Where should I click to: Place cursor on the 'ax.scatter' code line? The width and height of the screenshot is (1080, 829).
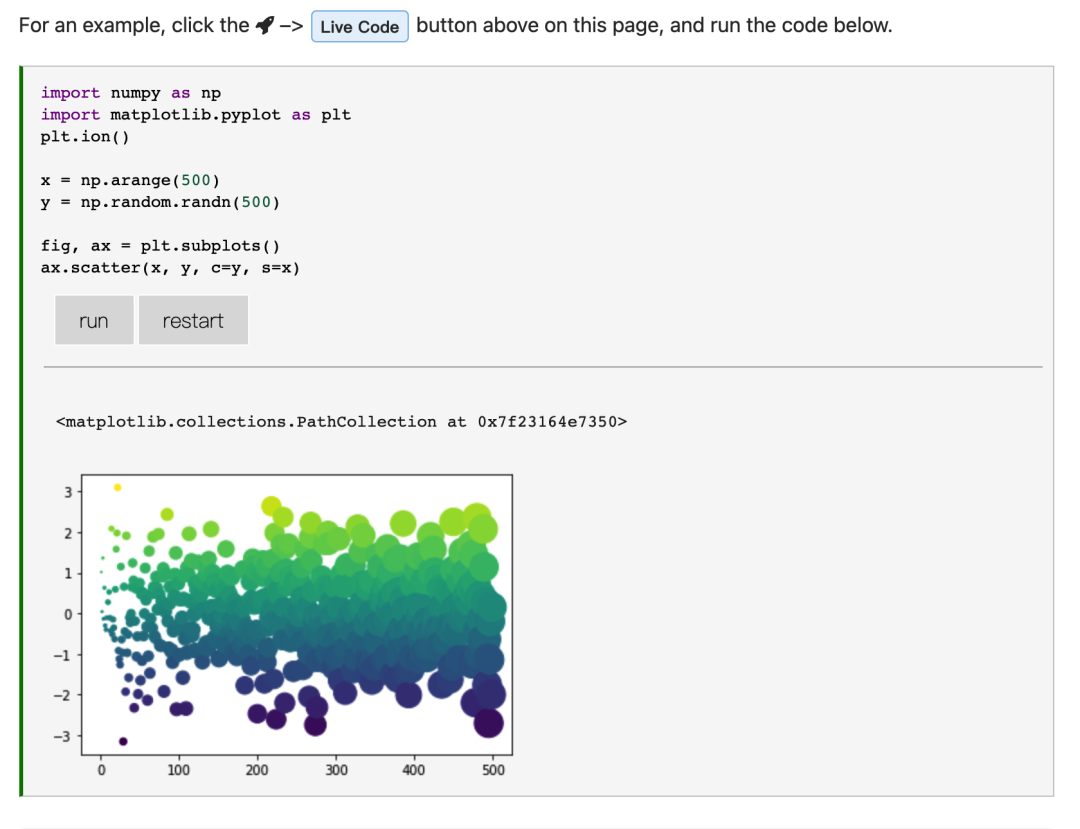tap(170, 268)
